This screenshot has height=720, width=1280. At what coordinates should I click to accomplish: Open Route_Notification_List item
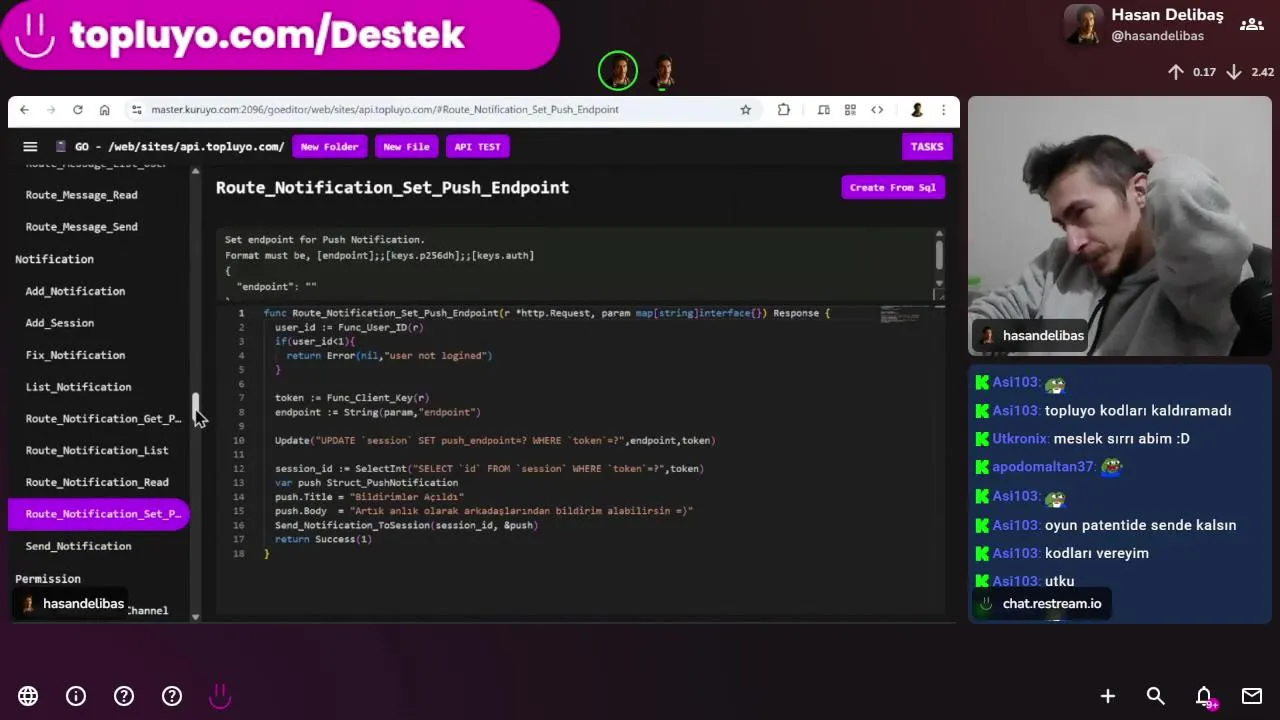tap(97, 451)
